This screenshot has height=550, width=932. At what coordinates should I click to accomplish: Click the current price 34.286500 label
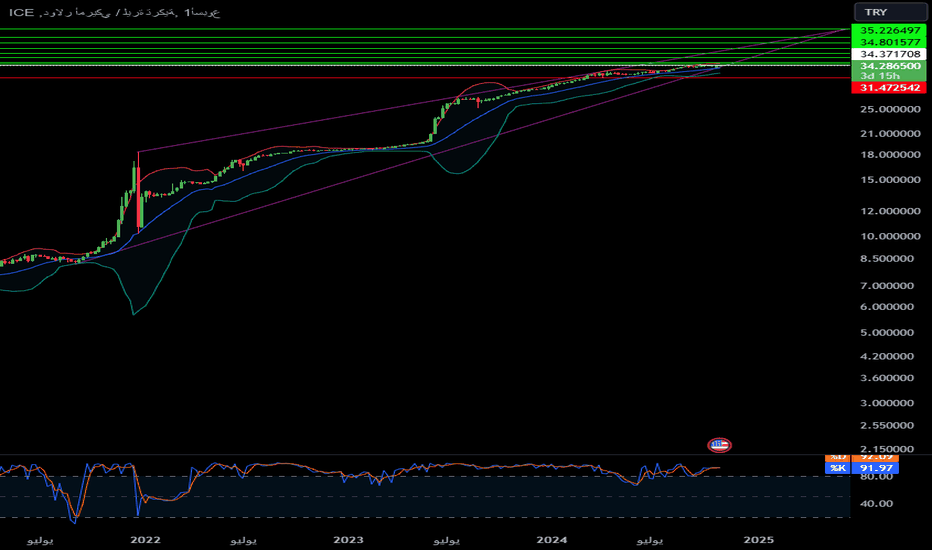tap(889, 66)
